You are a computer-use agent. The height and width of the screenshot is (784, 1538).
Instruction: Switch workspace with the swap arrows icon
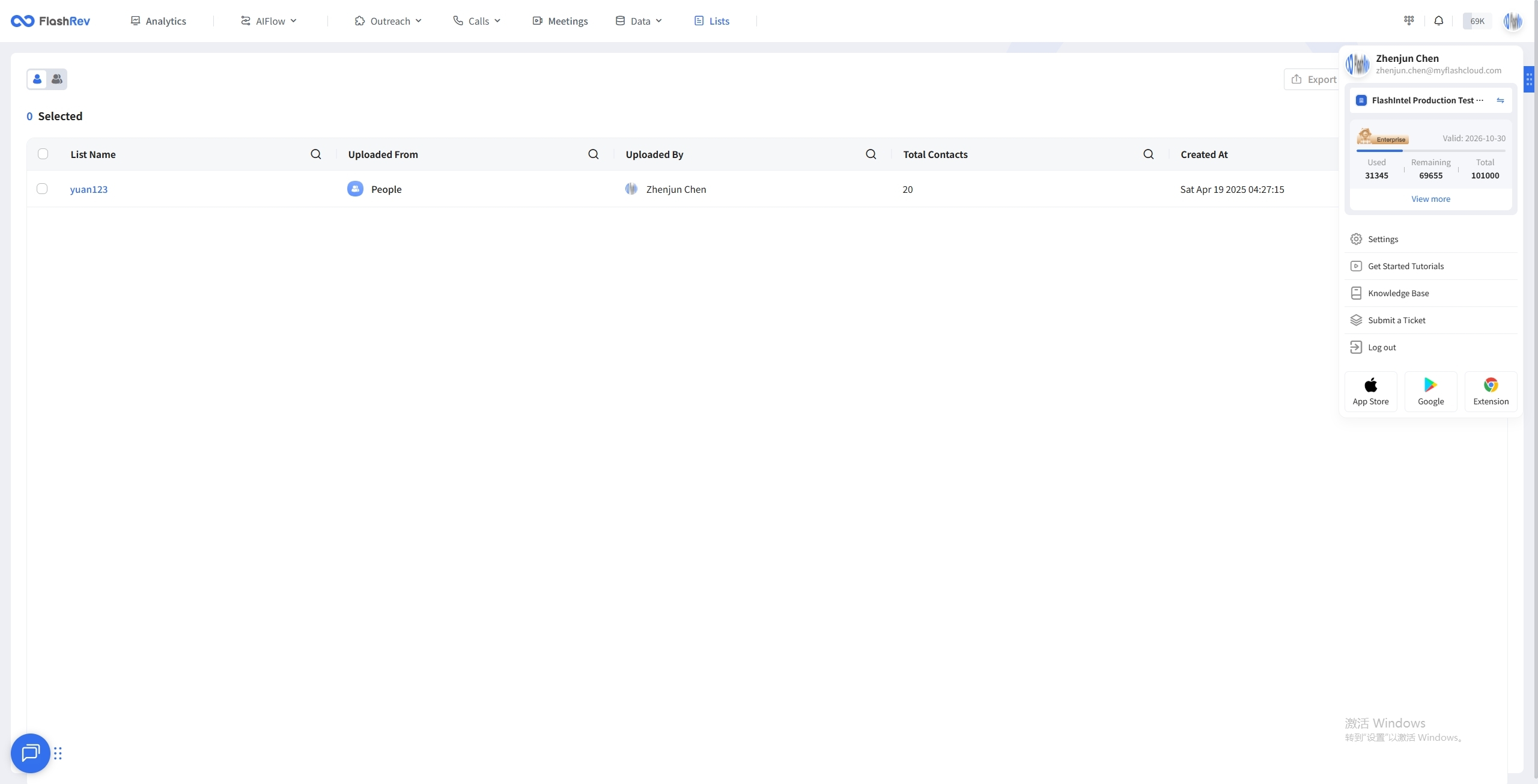pyautogui.click(x=1500, y=100)
